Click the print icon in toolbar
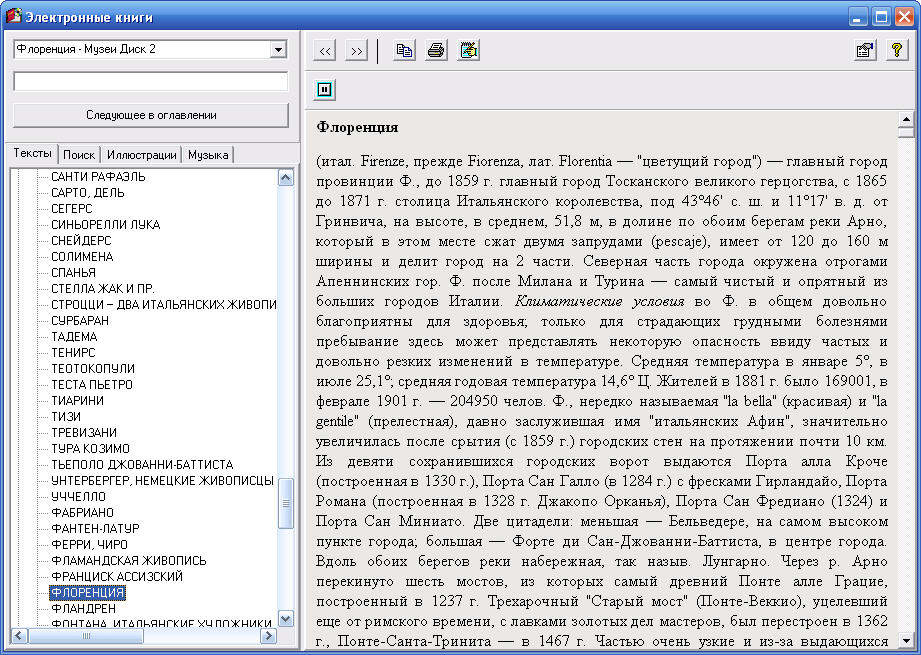 (x=436, y=51)
